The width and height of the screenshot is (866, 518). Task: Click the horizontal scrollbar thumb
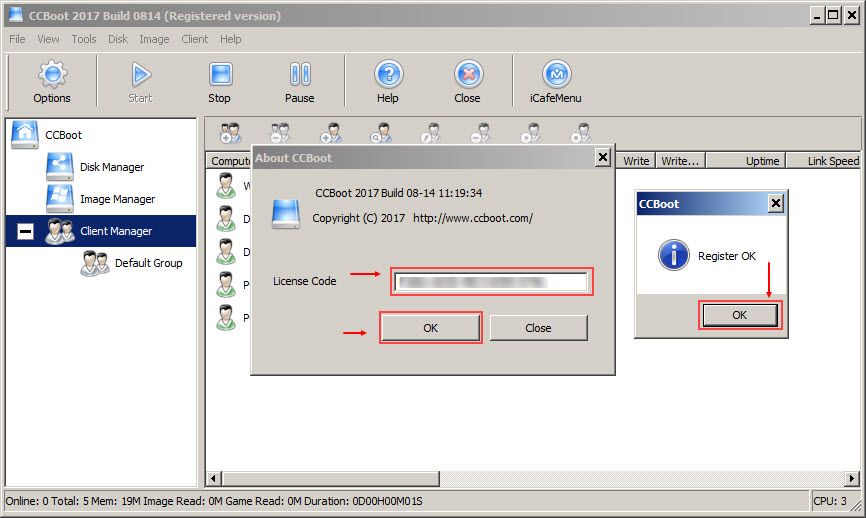click(331, 478)
